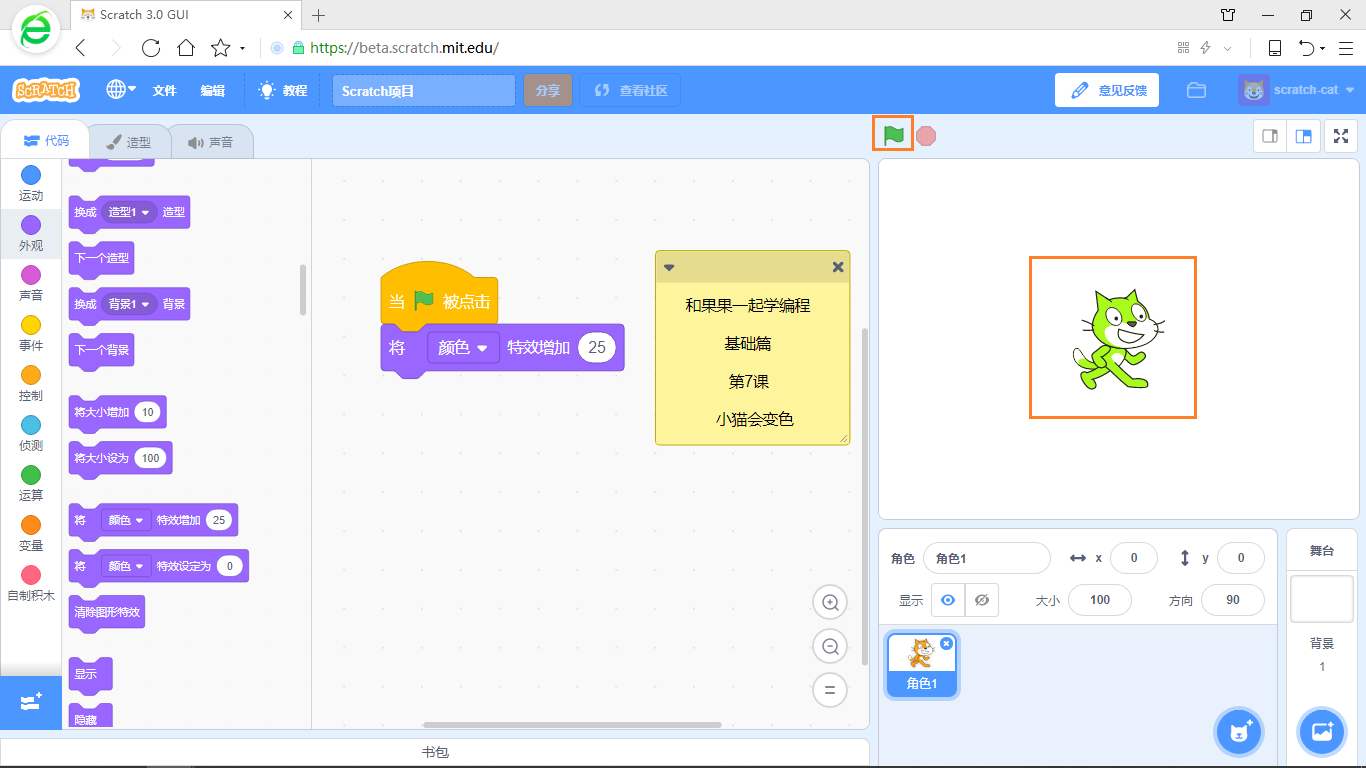Select the 声音 sound block category

pyautogui.click(x=31, y=284)
